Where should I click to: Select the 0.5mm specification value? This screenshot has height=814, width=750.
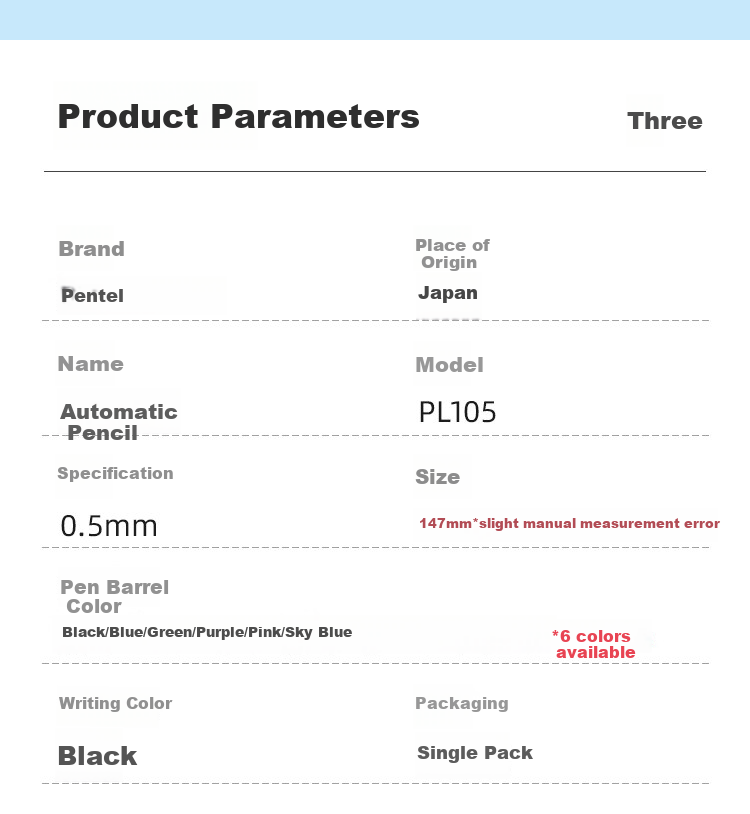point(109,526)
